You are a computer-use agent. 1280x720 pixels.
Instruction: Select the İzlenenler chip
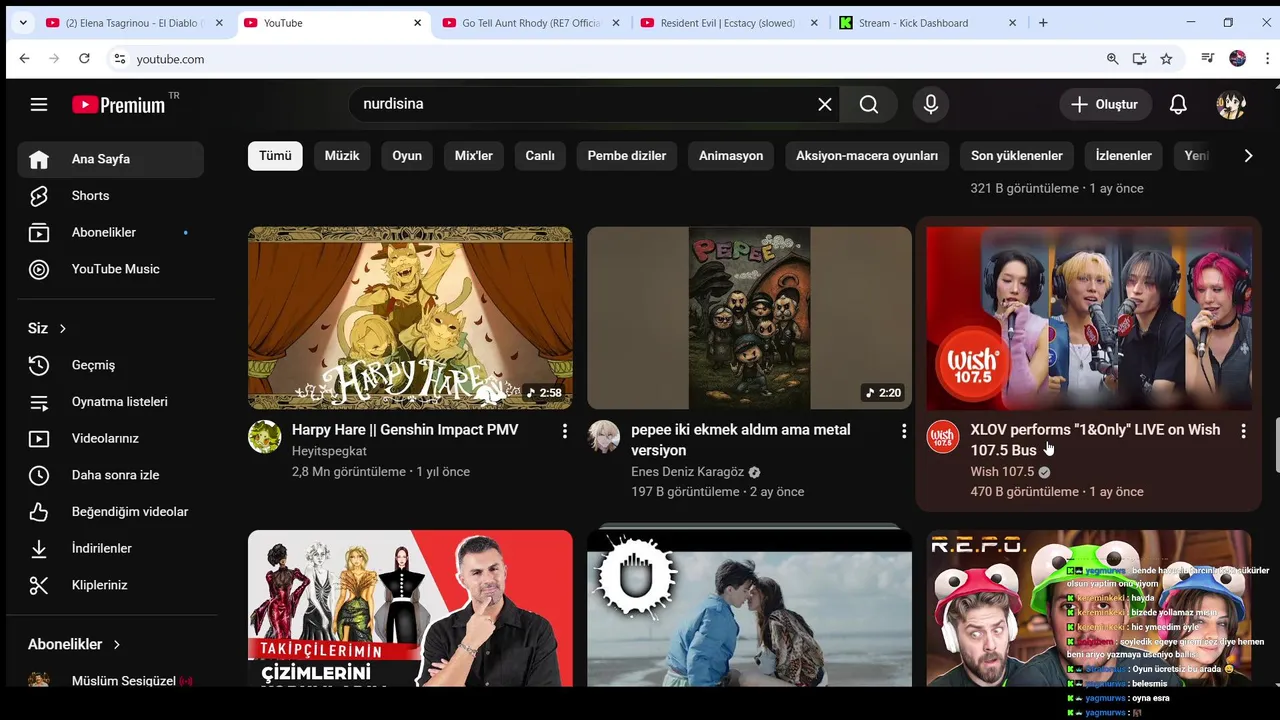pyautogui.click(x=1124, y=155)
